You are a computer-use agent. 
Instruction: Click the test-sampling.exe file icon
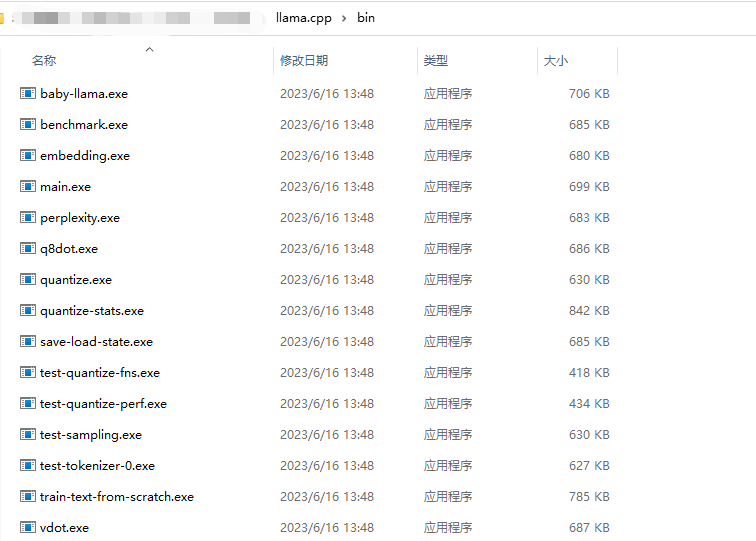point(27,434)
